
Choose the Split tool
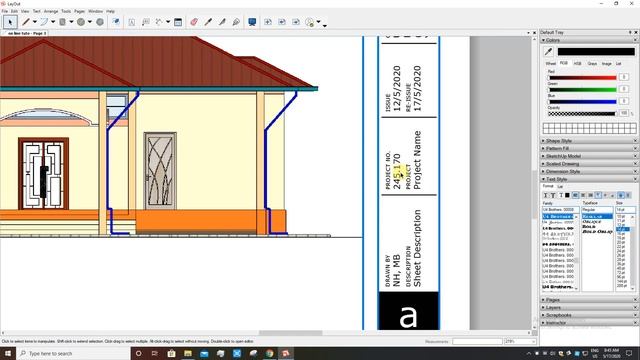222,22
